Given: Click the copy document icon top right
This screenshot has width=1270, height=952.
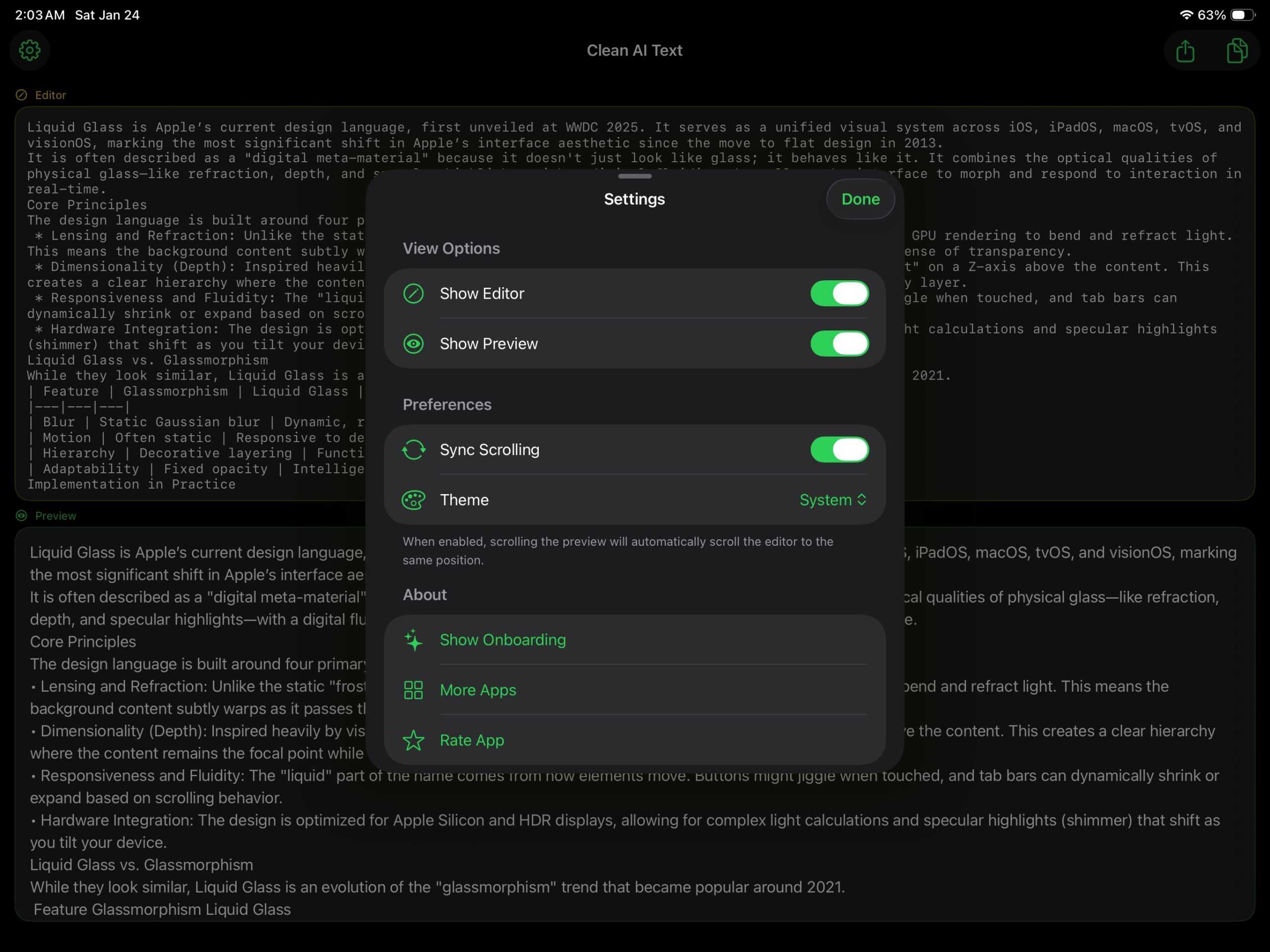Looking at the screenshot, I should [x=1237, y=51].
